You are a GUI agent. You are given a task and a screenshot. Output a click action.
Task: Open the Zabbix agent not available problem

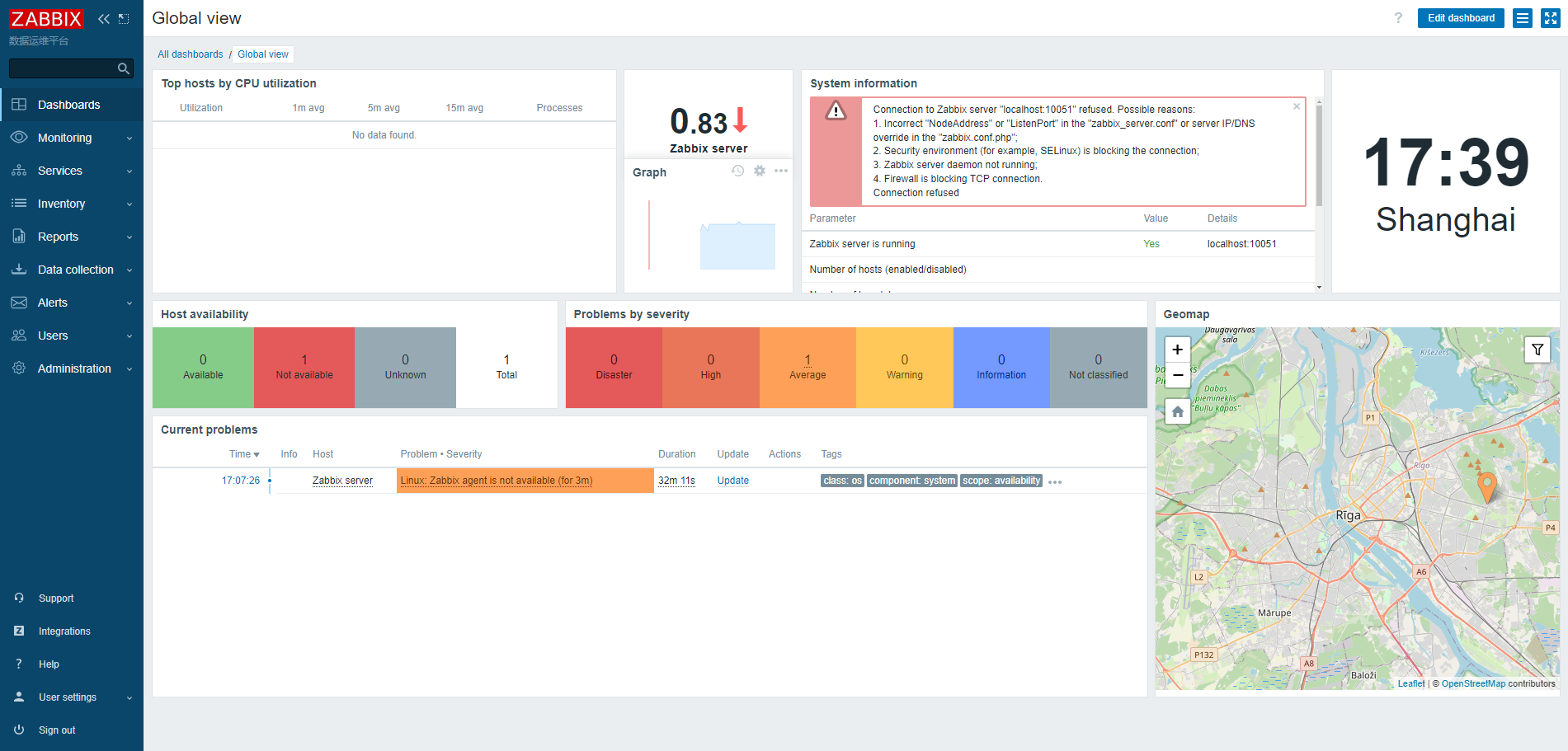(497, 481)
